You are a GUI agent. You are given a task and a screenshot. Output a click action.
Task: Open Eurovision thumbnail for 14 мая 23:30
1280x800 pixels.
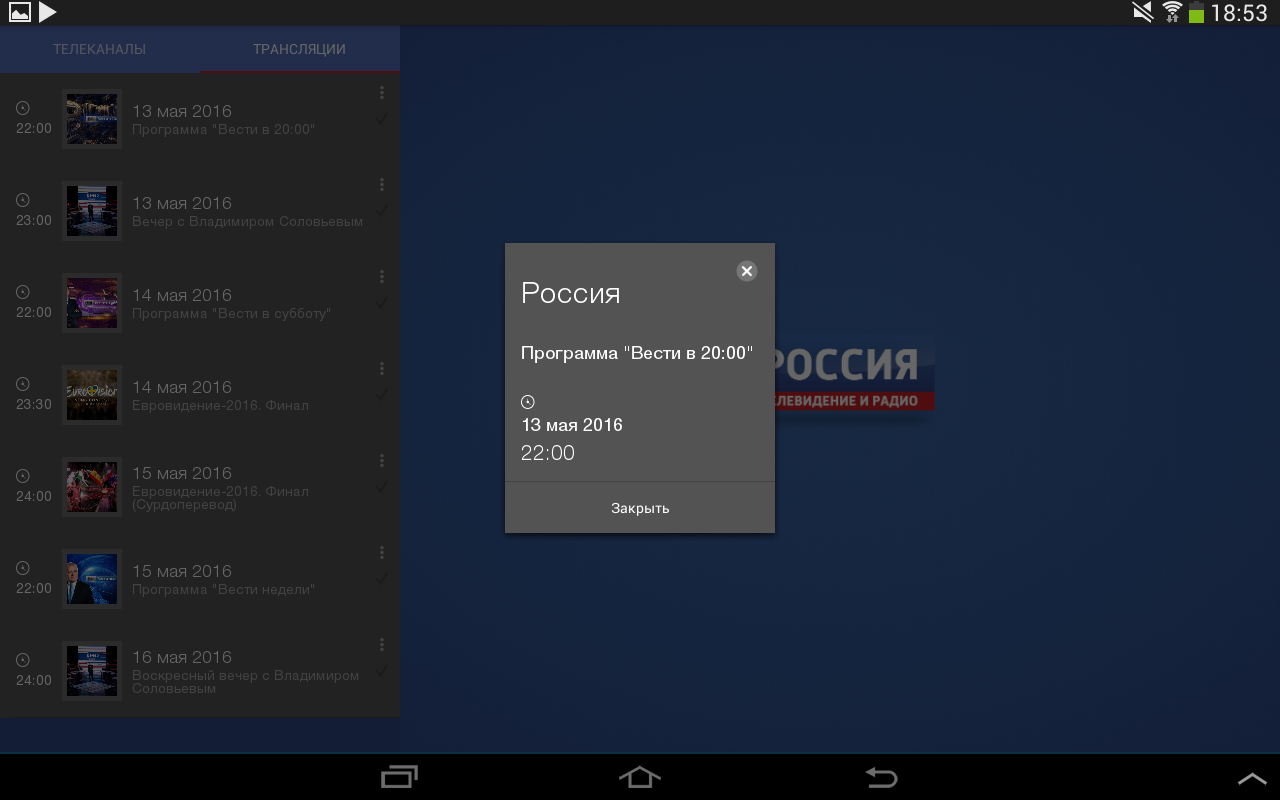point(92,395)
